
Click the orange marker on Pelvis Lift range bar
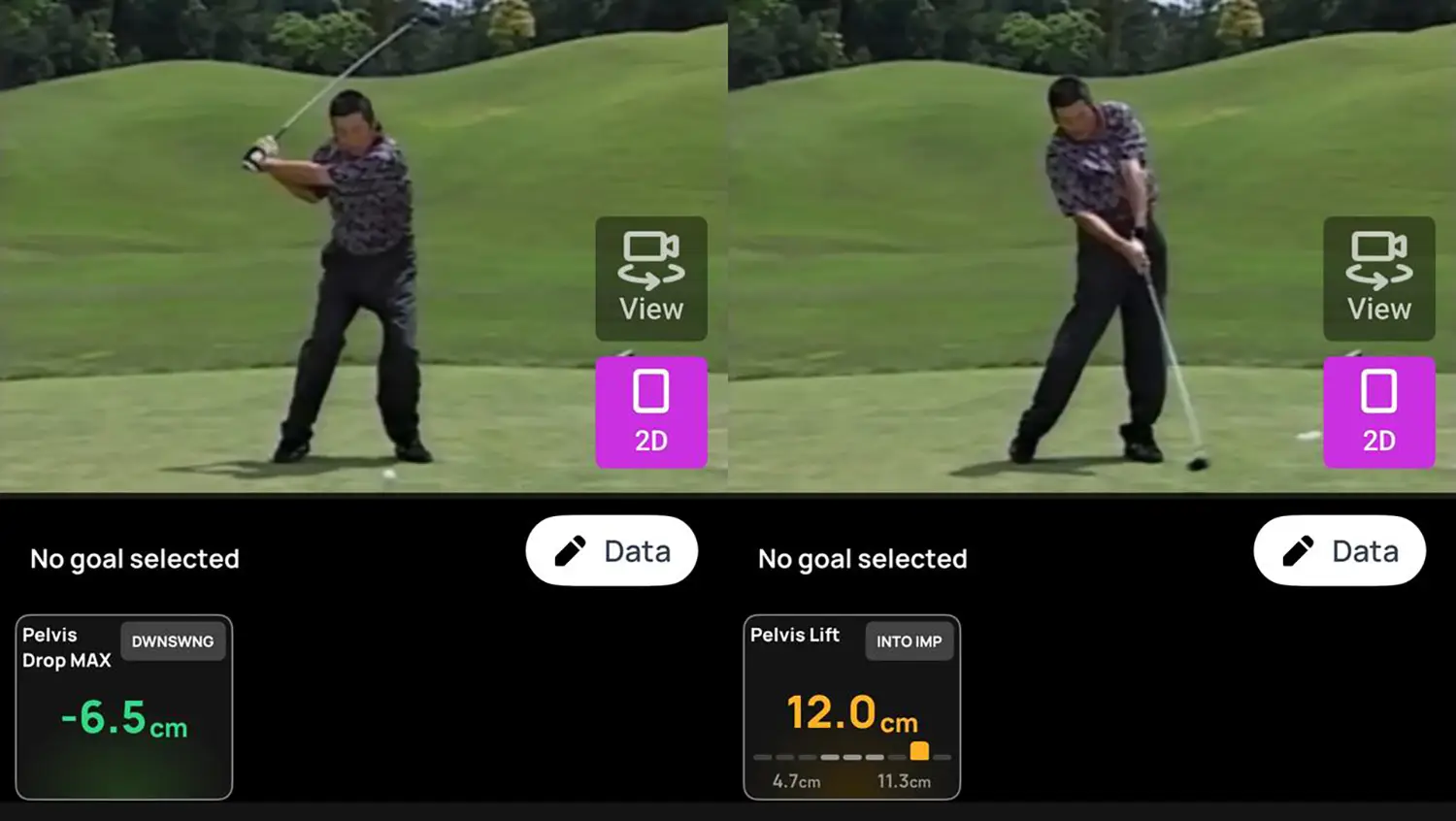pos(919,750)
